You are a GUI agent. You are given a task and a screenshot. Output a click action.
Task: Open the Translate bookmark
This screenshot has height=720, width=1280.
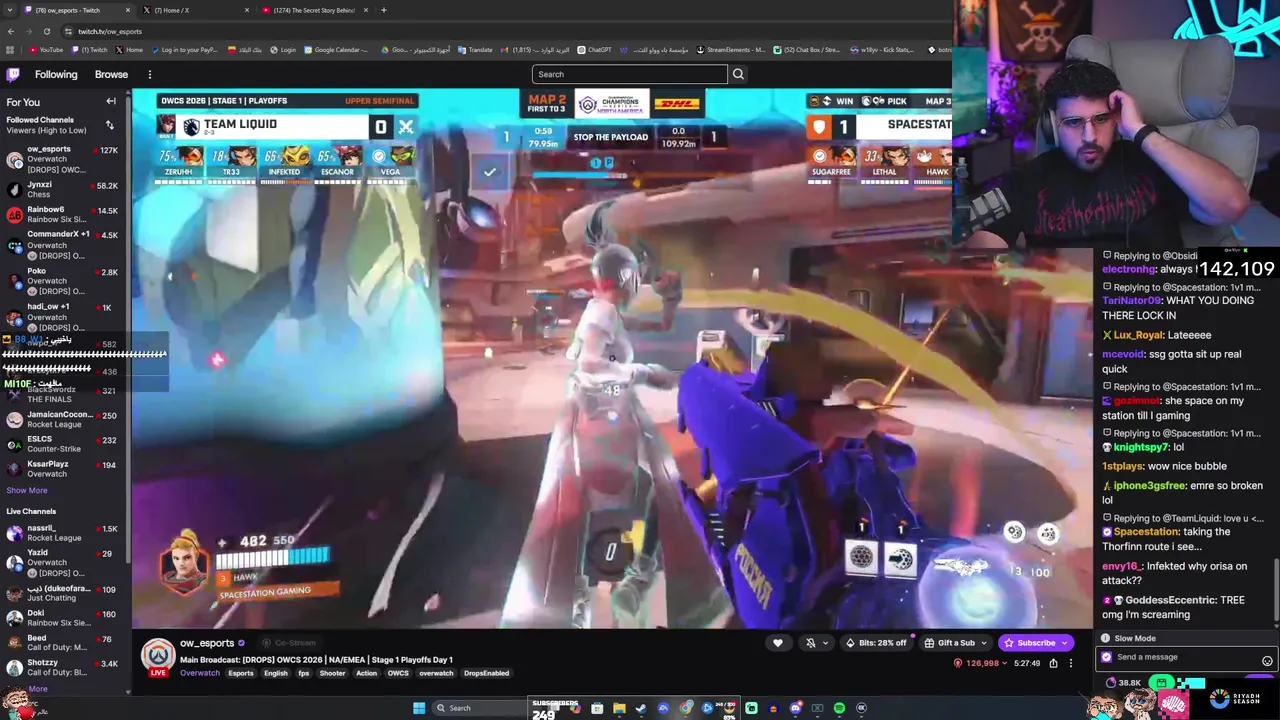(x=475, y=50)
